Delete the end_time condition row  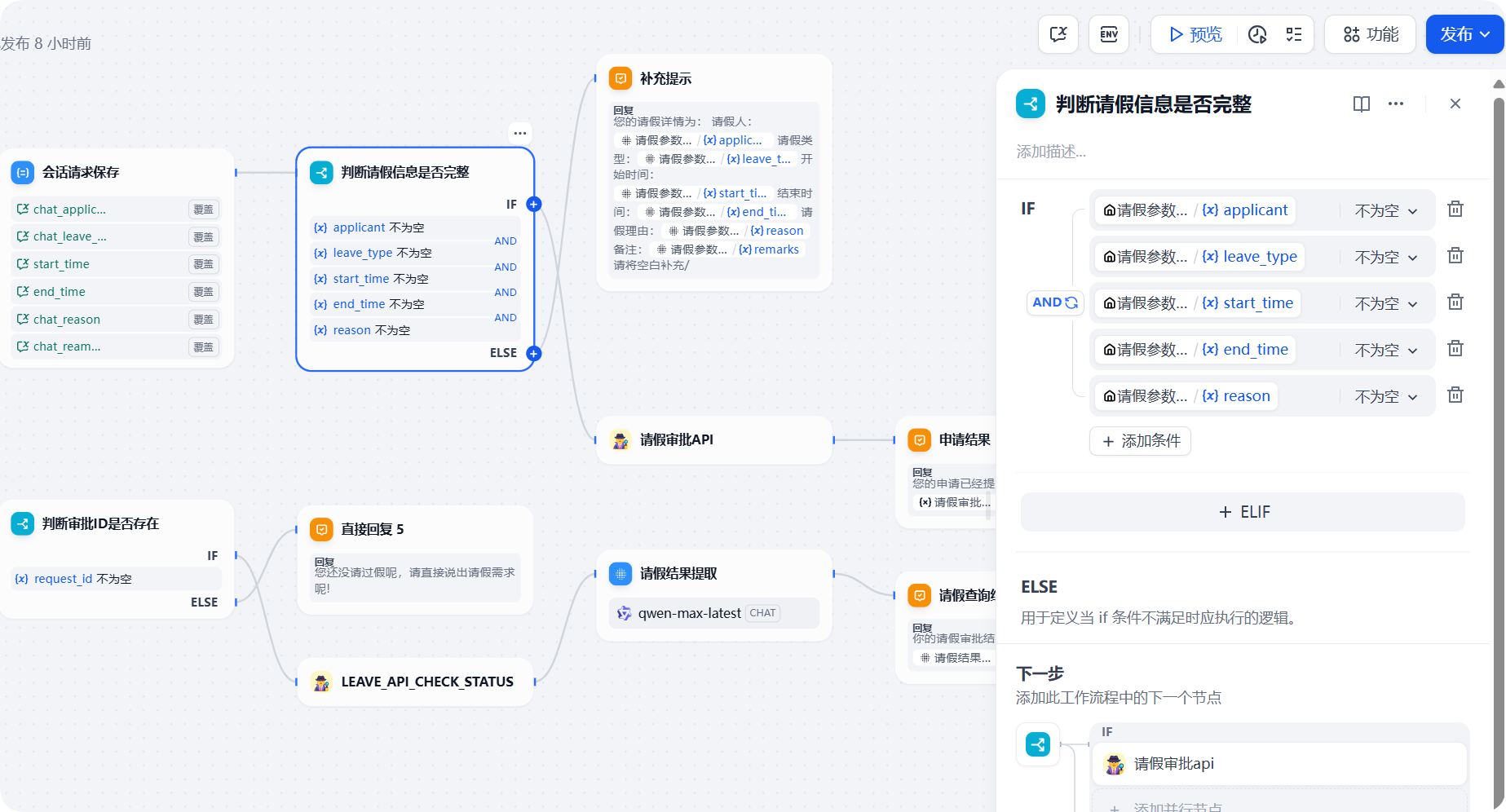(x=1455, y=349)
